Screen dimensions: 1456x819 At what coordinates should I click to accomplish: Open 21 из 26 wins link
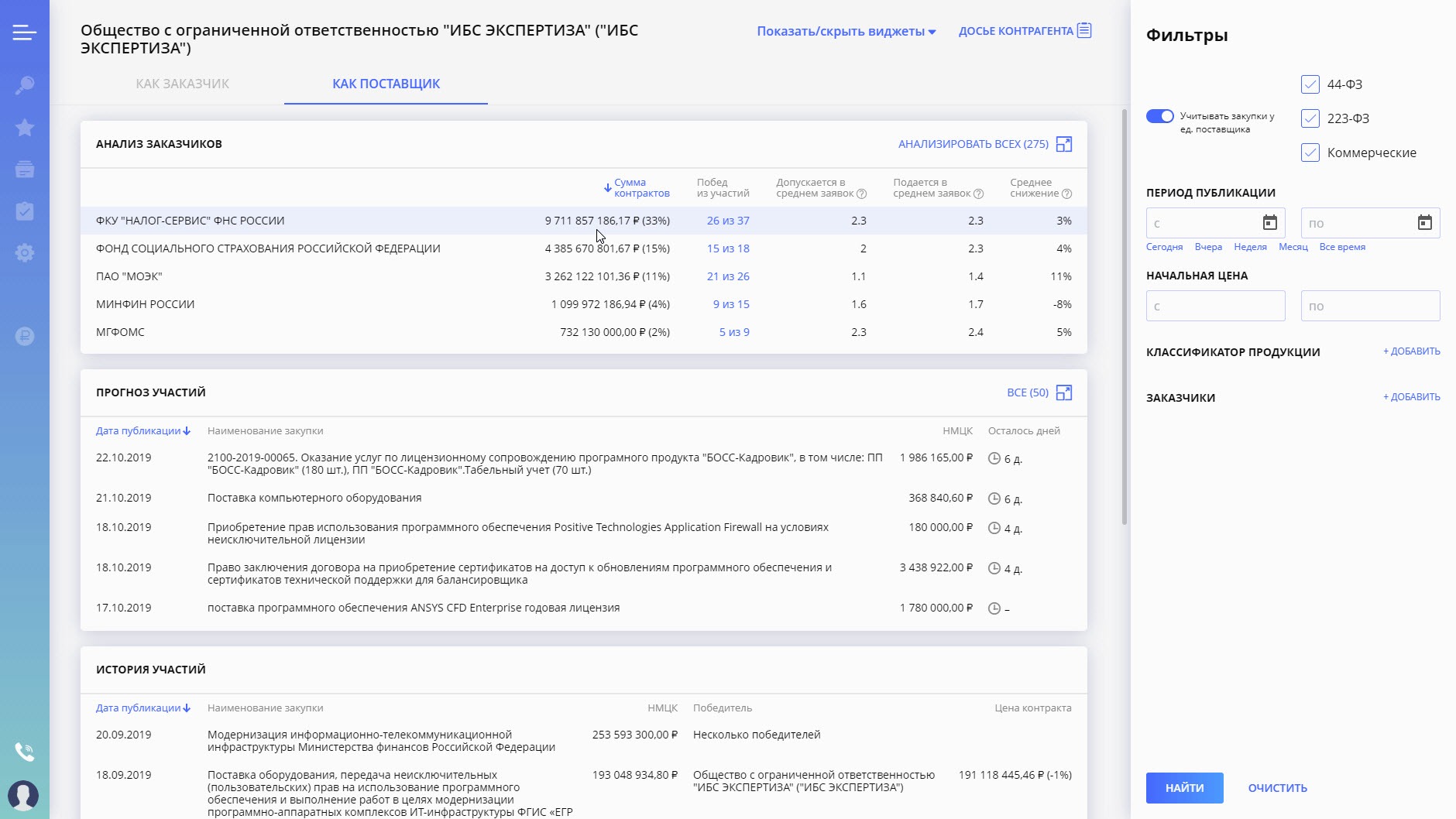pos(728,276)
